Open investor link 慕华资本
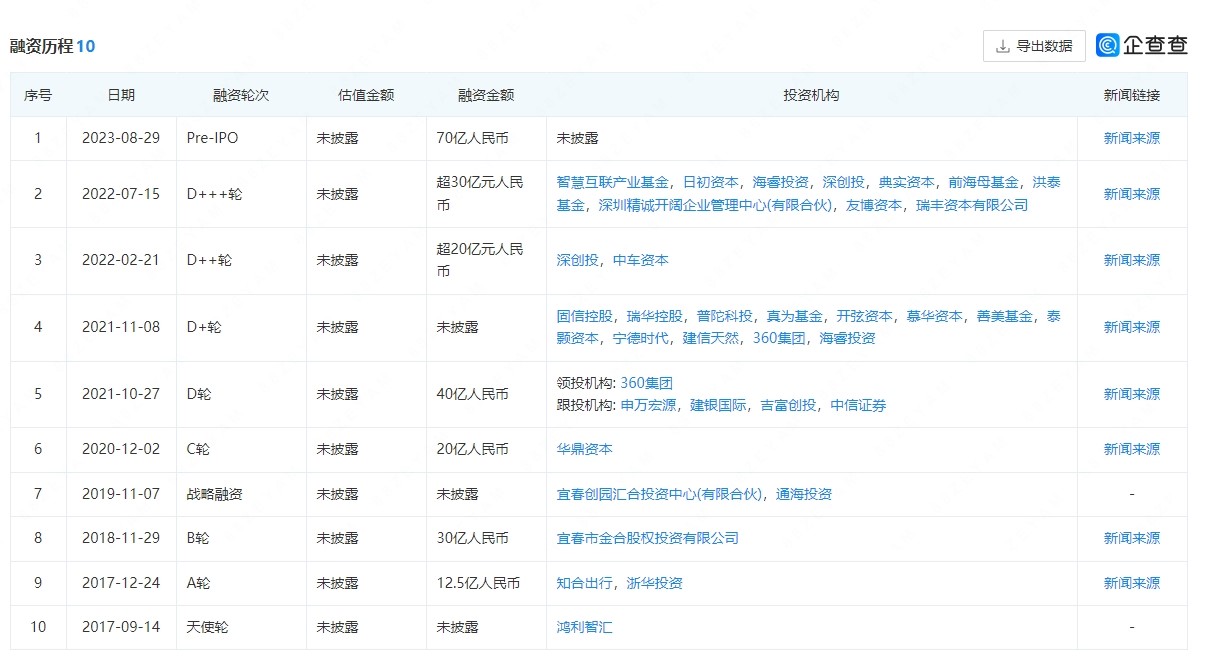The image size is (1205, 671). 935,316
